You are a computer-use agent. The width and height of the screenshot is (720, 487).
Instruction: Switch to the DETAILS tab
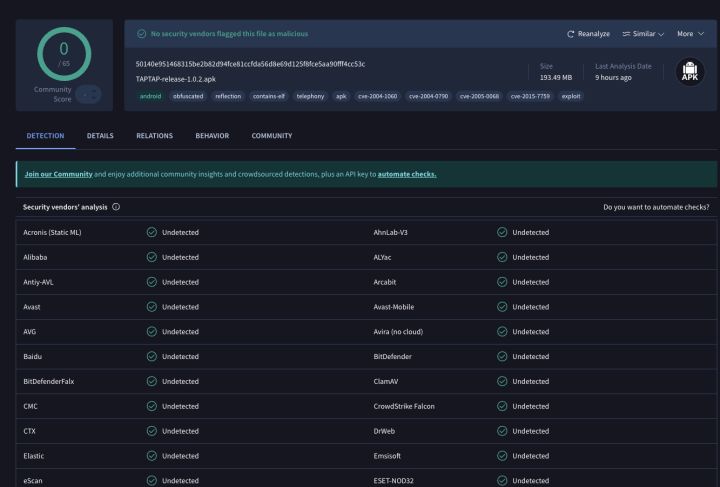click(100, 136)
